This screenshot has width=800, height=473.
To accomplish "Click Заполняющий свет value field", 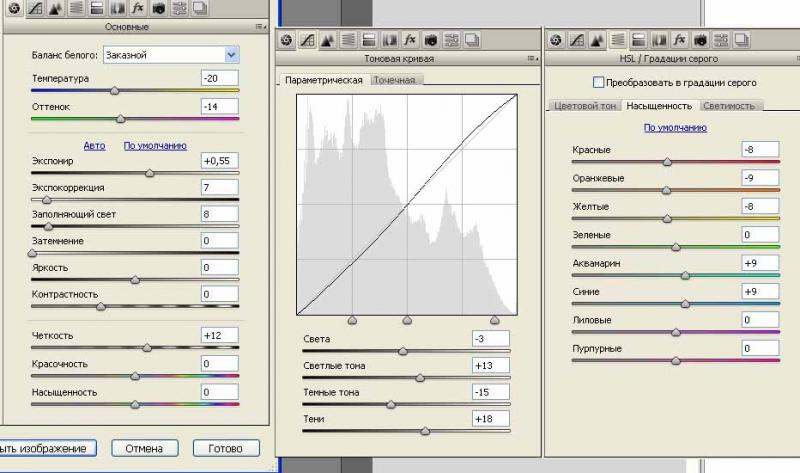I will [x=220, y=214].
